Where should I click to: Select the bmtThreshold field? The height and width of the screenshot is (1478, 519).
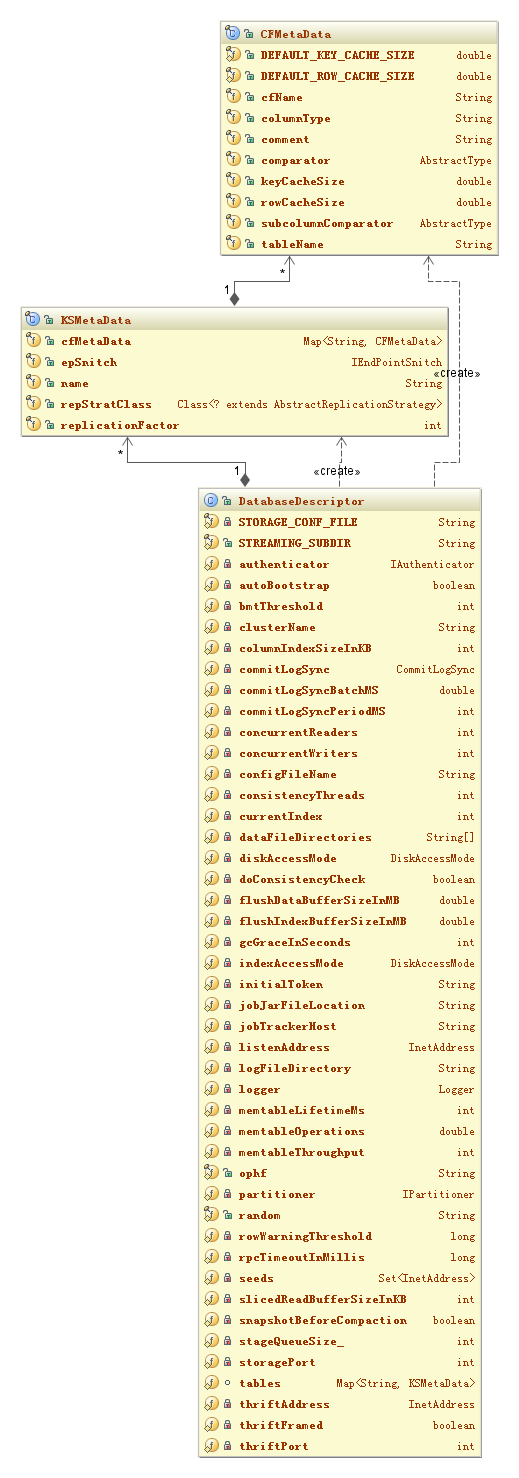(340, 606)
